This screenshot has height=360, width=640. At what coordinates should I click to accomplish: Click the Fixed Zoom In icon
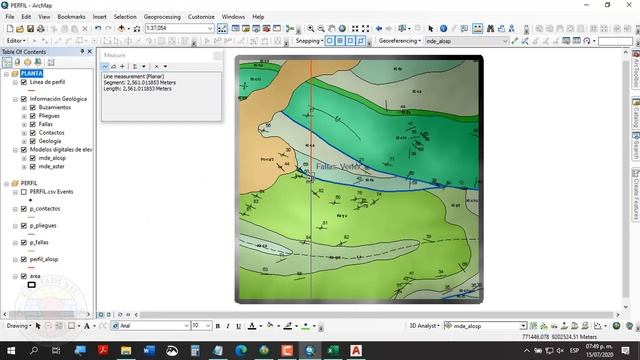(x=355, y=29)
